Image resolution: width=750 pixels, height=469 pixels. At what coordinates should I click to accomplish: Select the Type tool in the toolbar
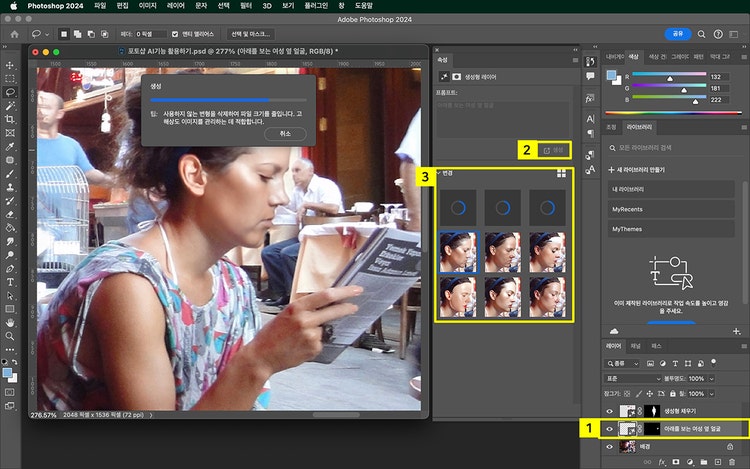[10, 282]
